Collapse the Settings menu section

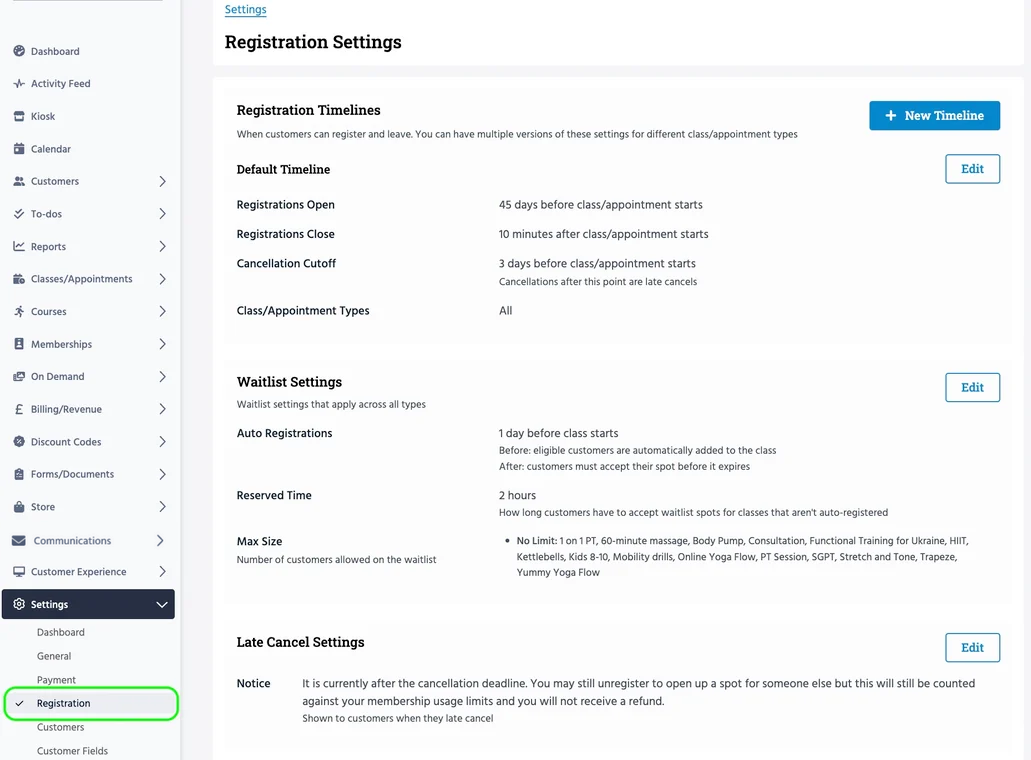[162, 604]
